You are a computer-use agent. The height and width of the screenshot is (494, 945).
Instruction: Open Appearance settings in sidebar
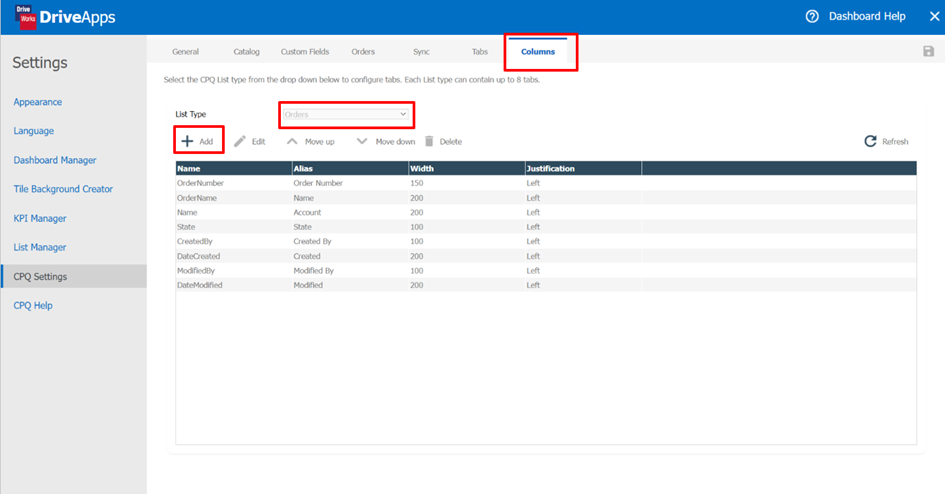coord(37,102)
